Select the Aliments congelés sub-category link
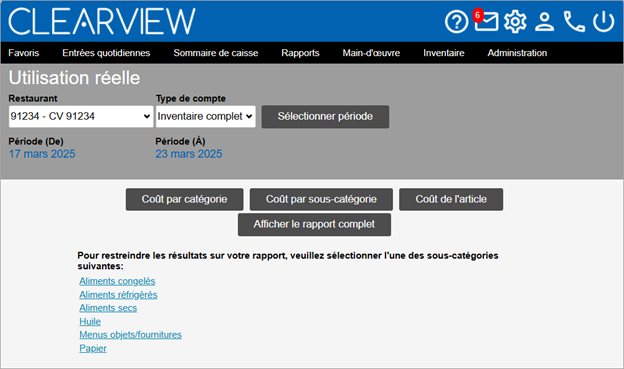Screen dimensions: 624x369 click(x=117, y=281)
